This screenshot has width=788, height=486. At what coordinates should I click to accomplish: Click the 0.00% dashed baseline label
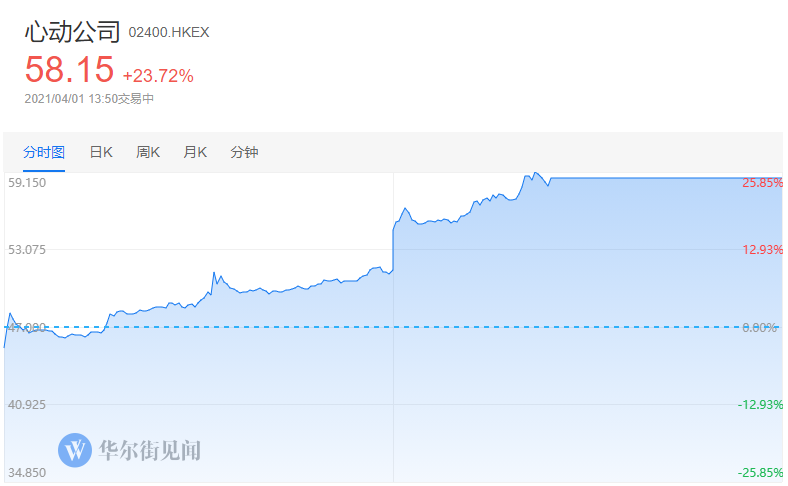coord(759,328)
